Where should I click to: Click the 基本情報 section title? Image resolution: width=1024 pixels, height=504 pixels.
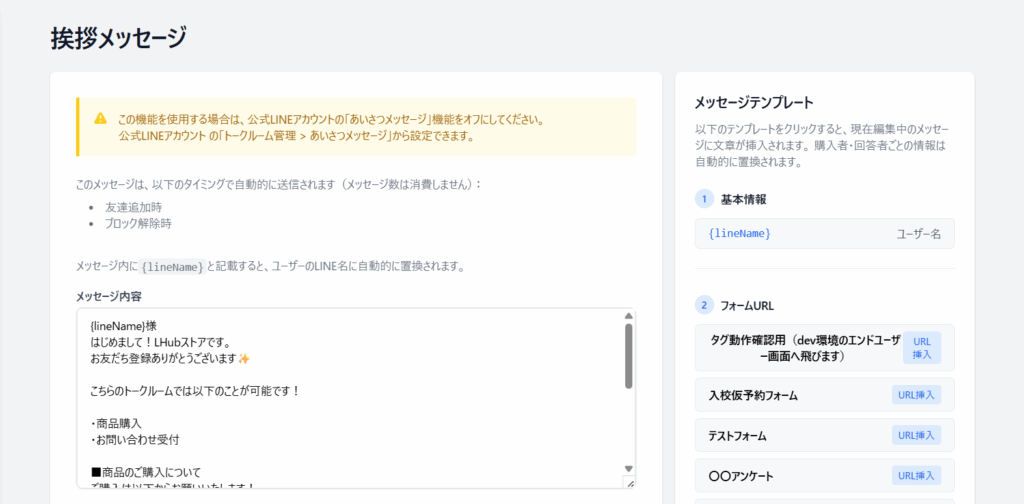click(744, 200)
